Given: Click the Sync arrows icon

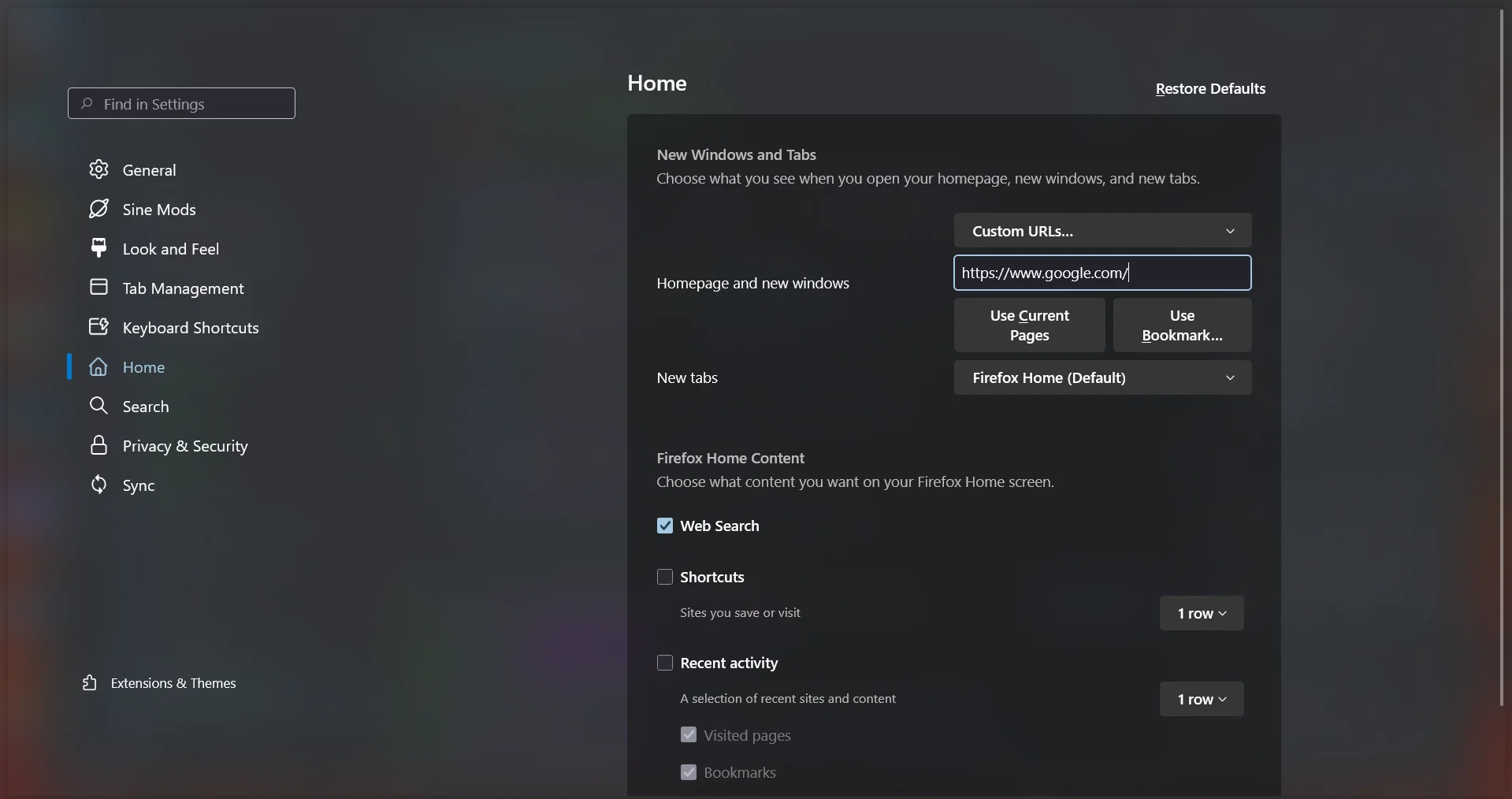Looking at the screenshot, I should (x=98, y=485).
